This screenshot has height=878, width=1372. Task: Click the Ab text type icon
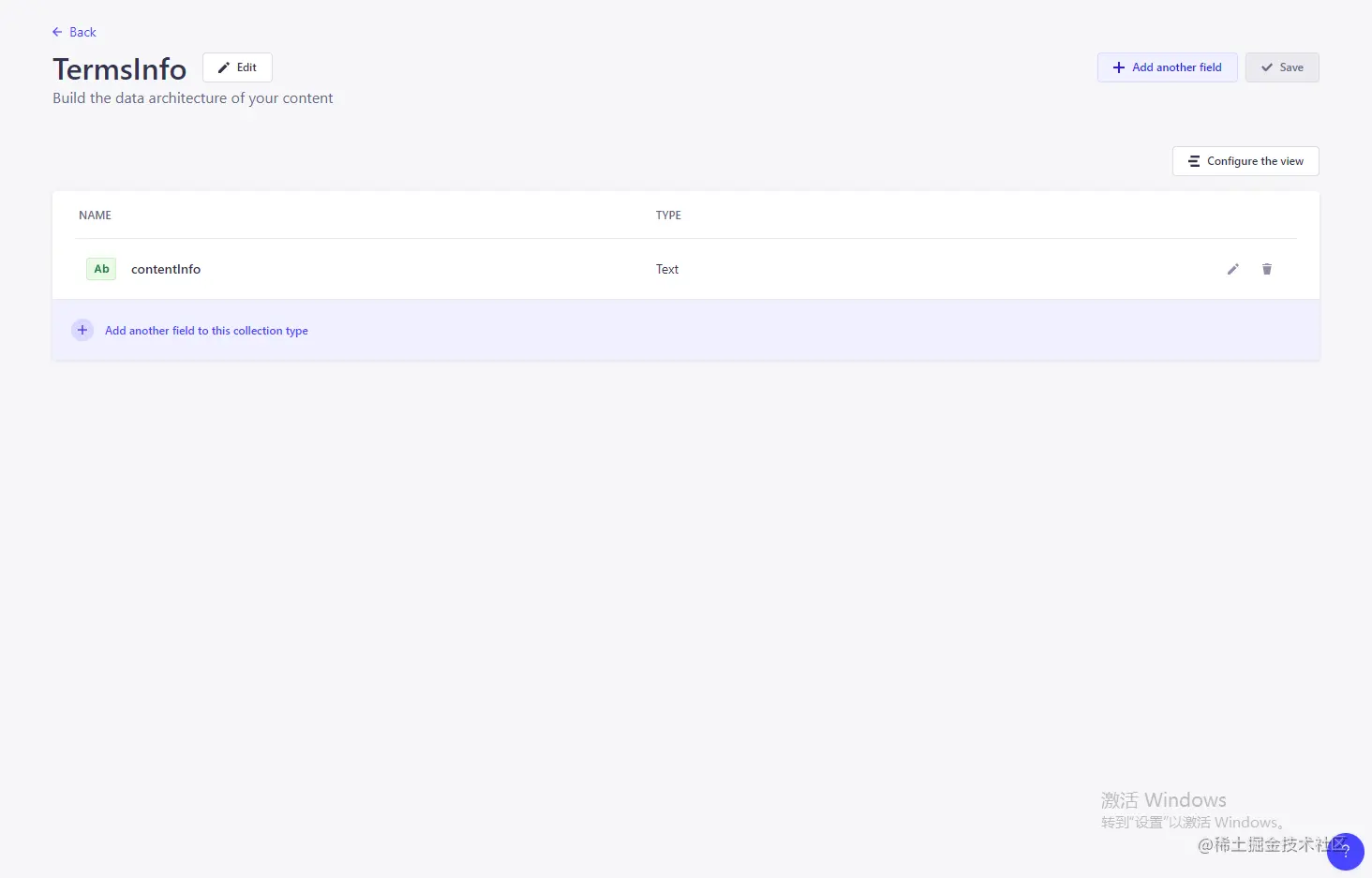101,269
